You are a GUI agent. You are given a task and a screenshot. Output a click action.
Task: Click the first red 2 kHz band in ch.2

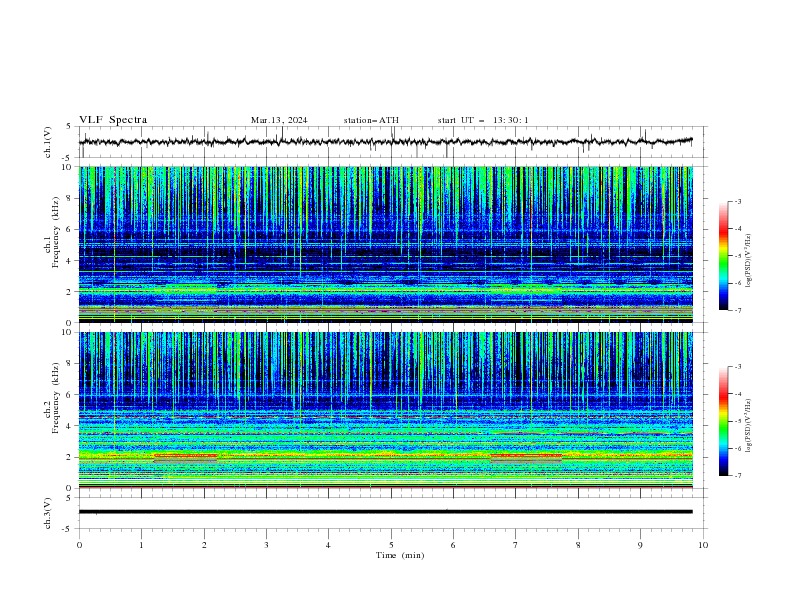tap(185, 455)
